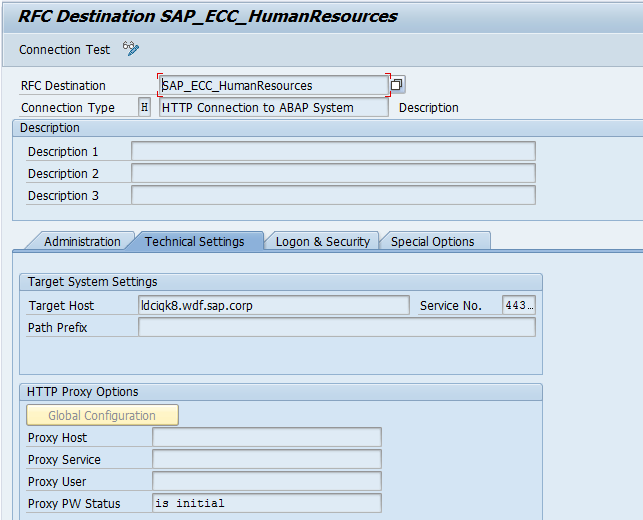643x520 pixels.
Task: Click the Path Prefix input field
Action: click(336, 327)
